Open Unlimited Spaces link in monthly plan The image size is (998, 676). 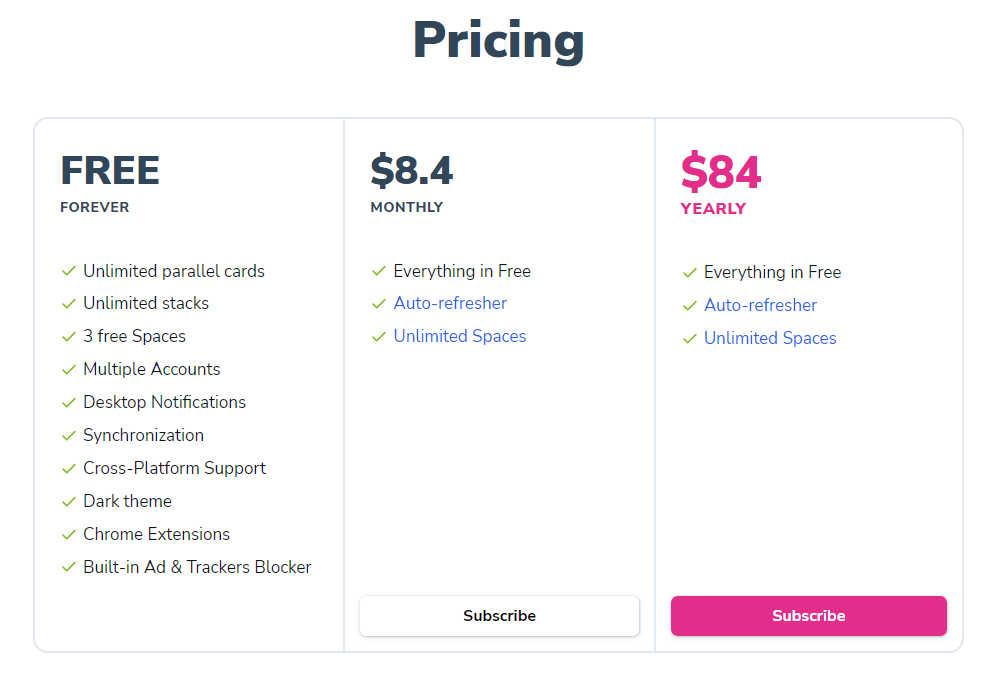(460, 336)
